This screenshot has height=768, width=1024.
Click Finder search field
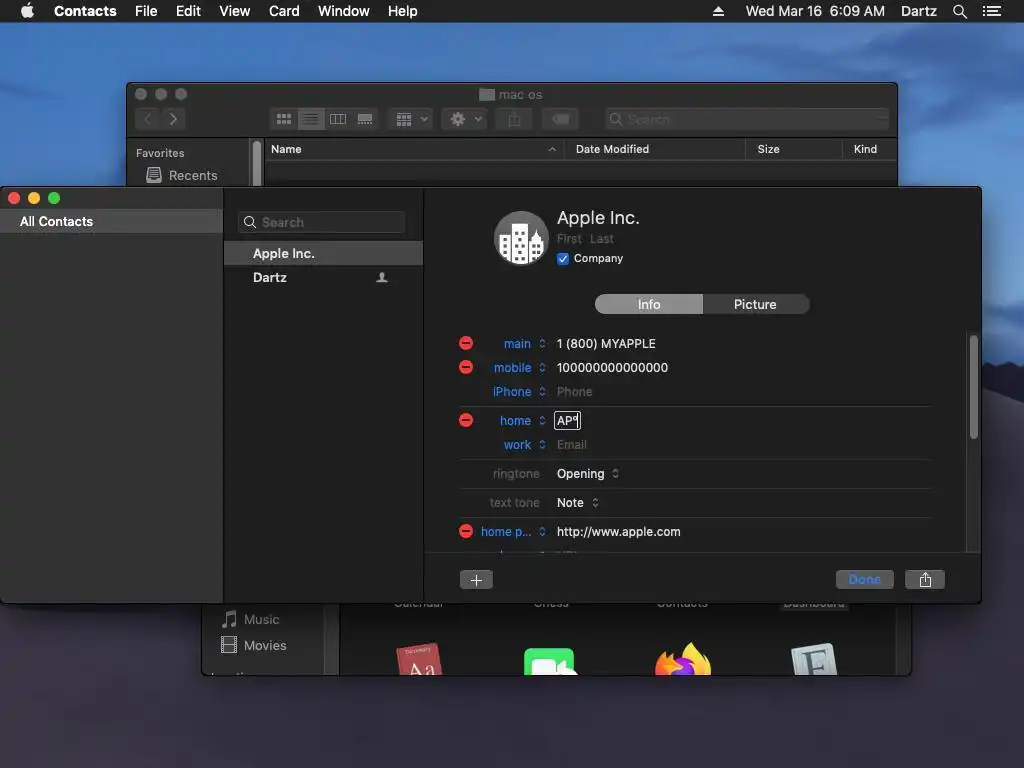746,119
